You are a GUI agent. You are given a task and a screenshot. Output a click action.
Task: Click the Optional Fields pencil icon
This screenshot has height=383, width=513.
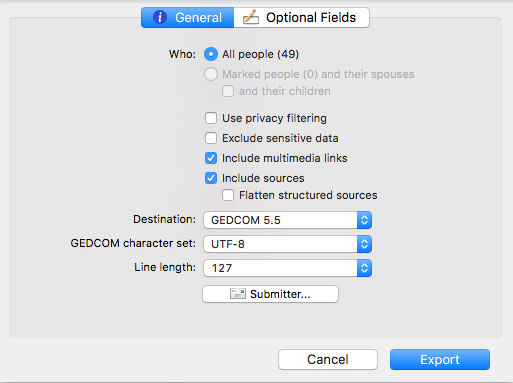(x=251, y=17)
